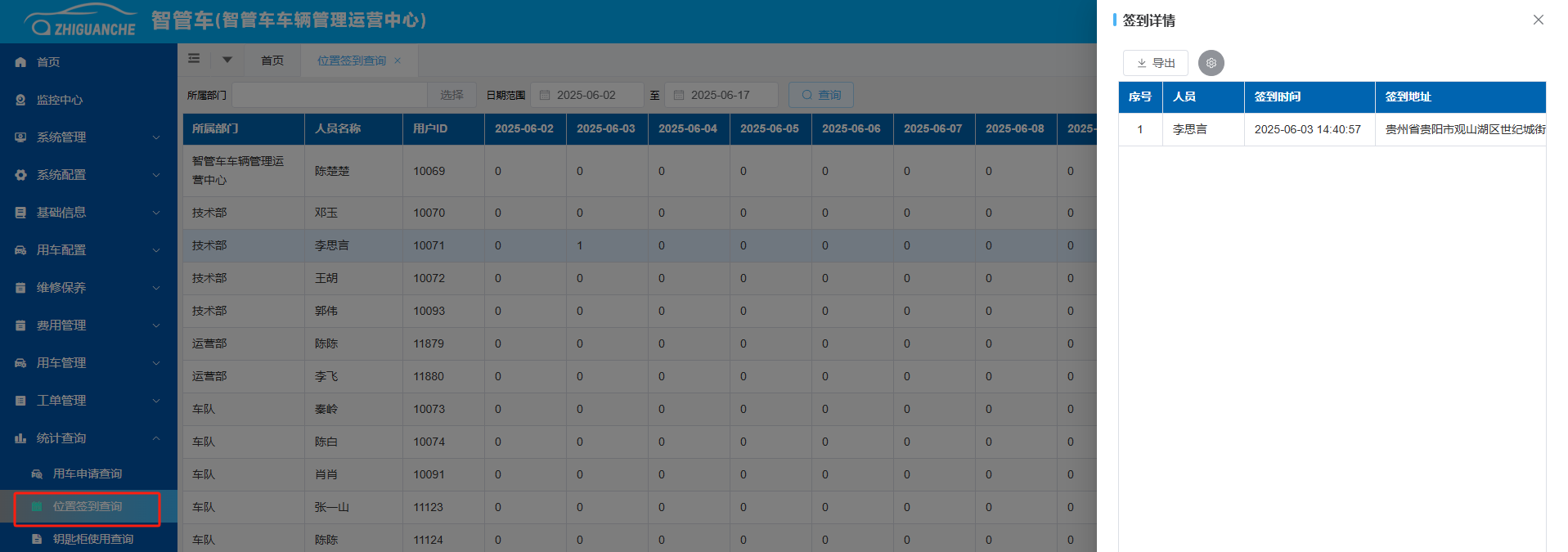Close the 签到详情 panel
This screenshot has width=1568, height=552.
(x=1538, y=20)
